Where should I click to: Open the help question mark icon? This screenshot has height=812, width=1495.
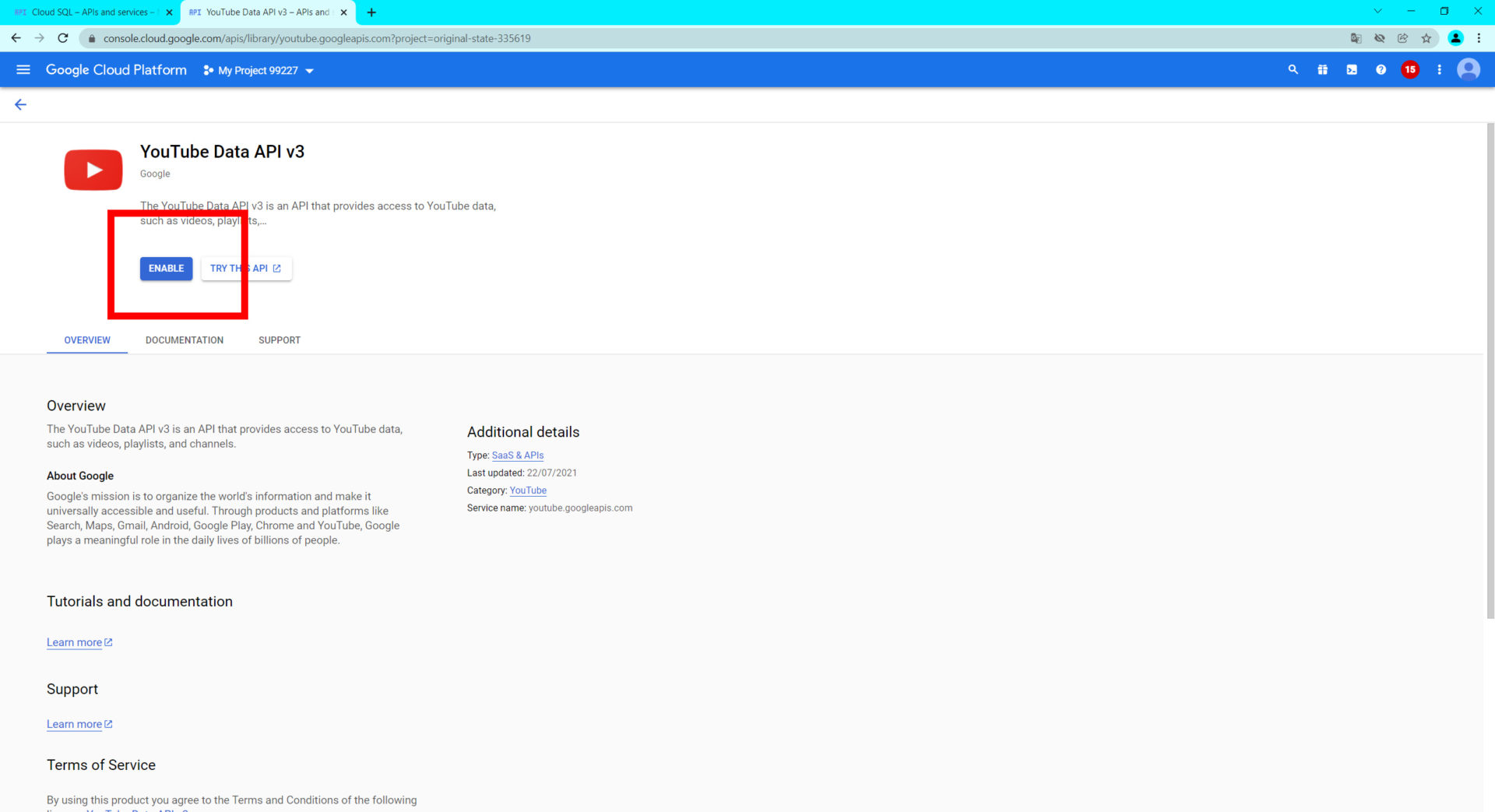[x=1381, y=70]
